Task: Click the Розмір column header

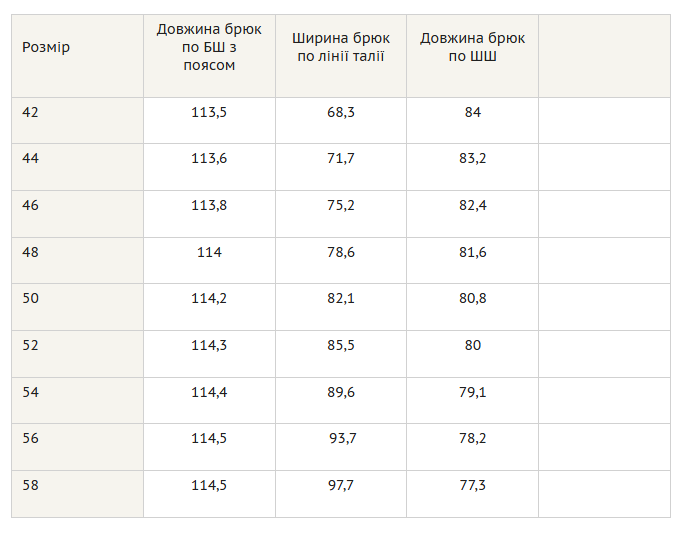Action: [x=46, y=47]
